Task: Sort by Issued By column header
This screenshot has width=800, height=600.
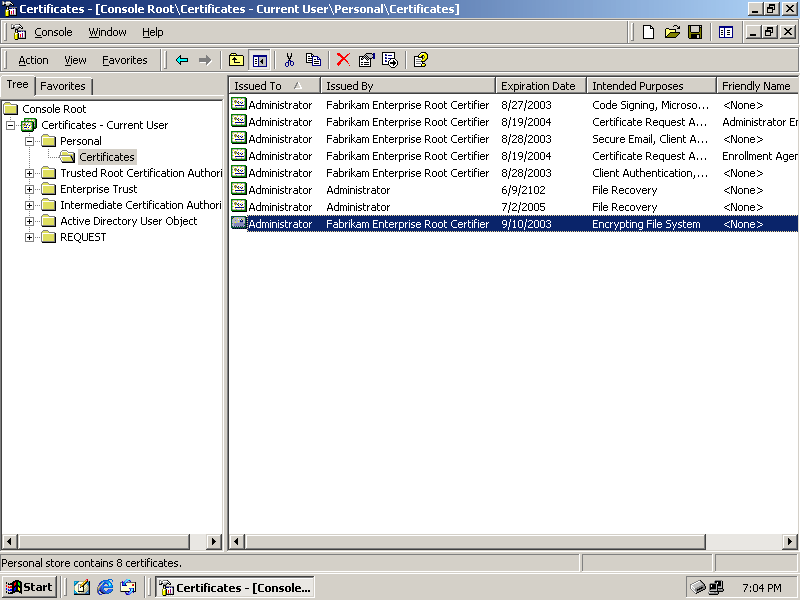Action: [x=407, y=86]
